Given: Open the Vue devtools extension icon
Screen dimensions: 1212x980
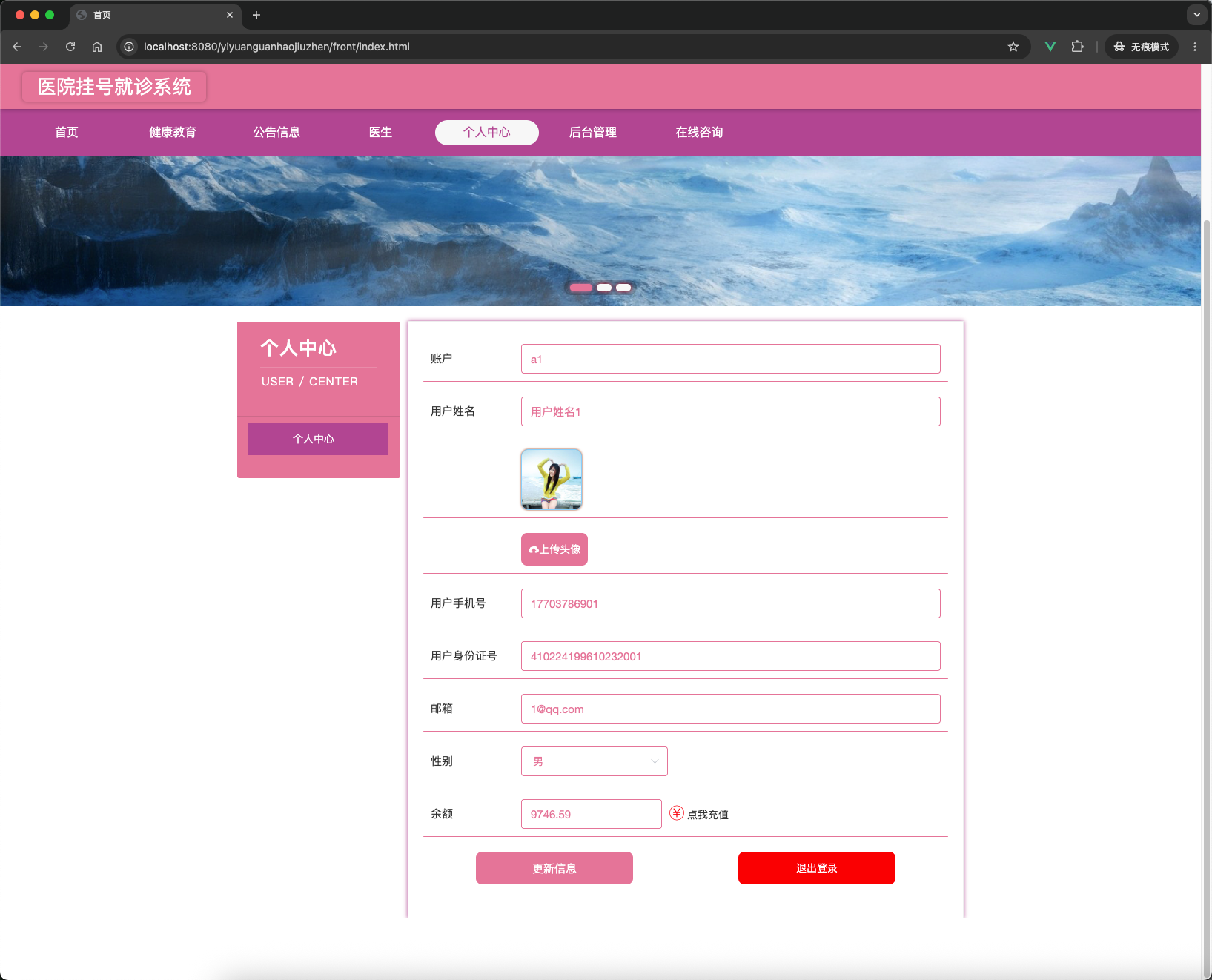Looking at the screenshot, I should [x=1050, y=47].
